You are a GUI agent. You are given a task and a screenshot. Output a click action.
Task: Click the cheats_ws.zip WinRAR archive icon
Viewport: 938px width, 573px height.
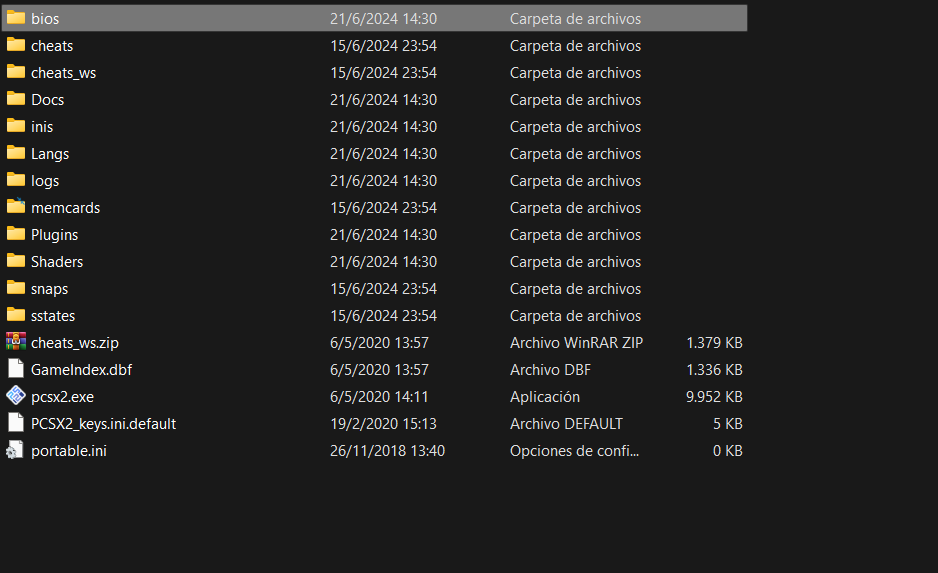coord(15,342)
